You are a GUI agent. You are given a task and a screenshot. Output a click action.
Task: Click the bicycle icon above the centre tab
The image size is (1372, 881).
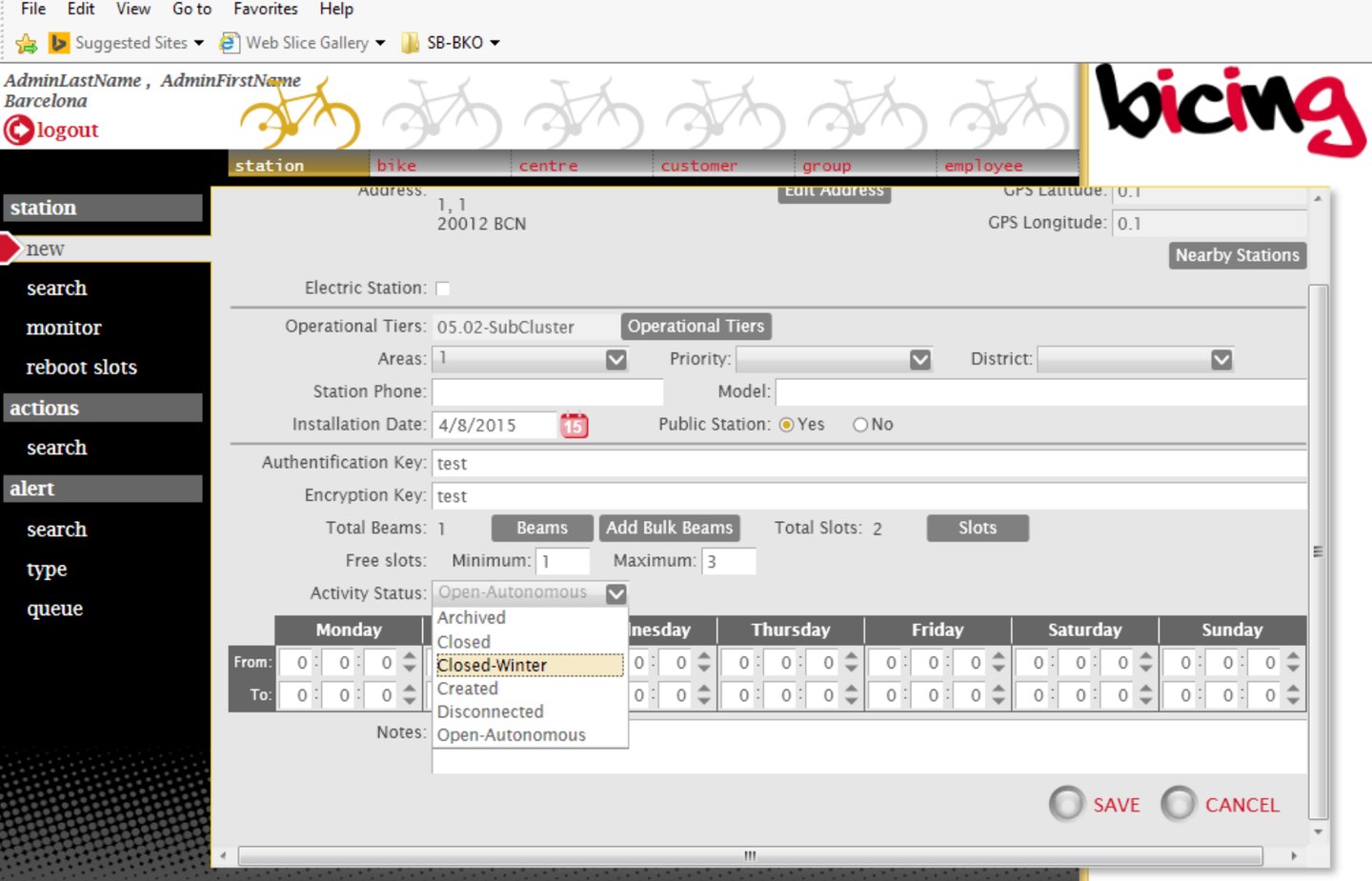tap(583, 114)
